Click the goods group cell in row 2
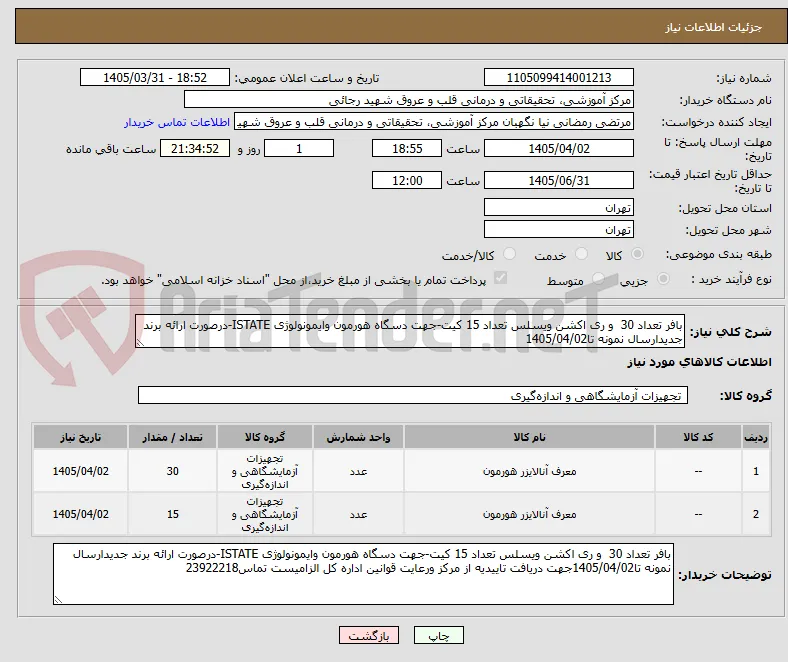788x662 pixels. pos(265,514)
